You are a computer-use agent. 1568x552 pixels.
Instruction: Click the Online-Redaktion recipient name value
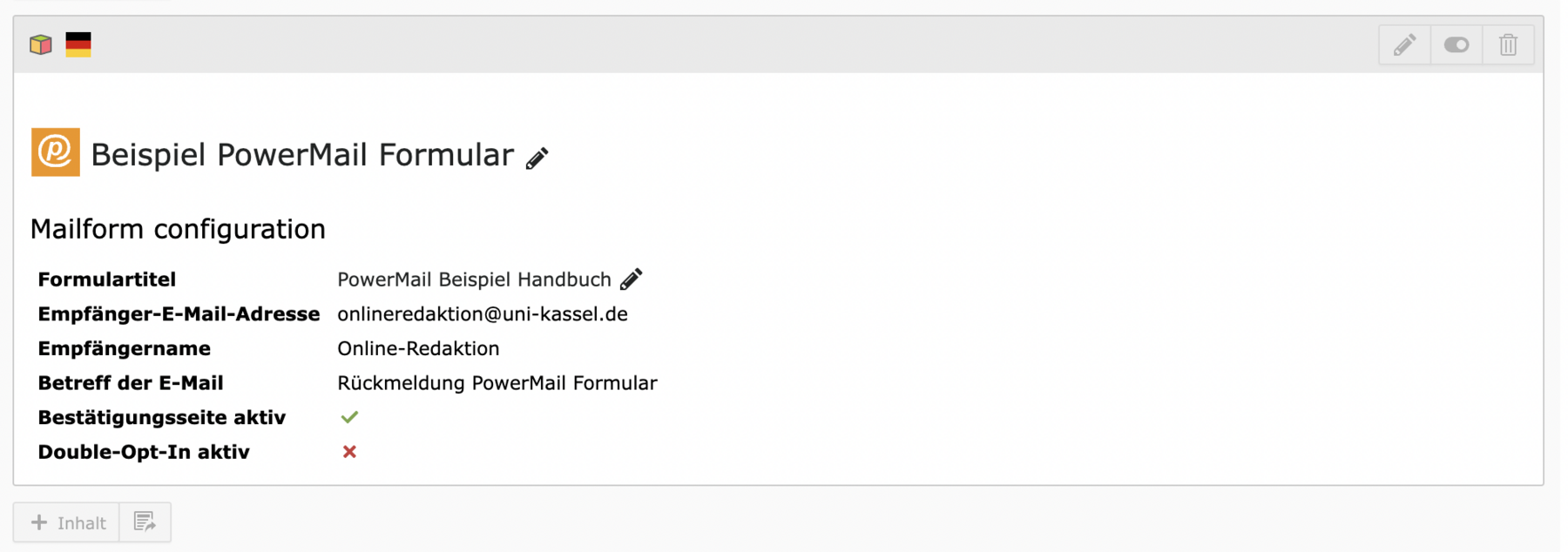(x=418, y=348)
